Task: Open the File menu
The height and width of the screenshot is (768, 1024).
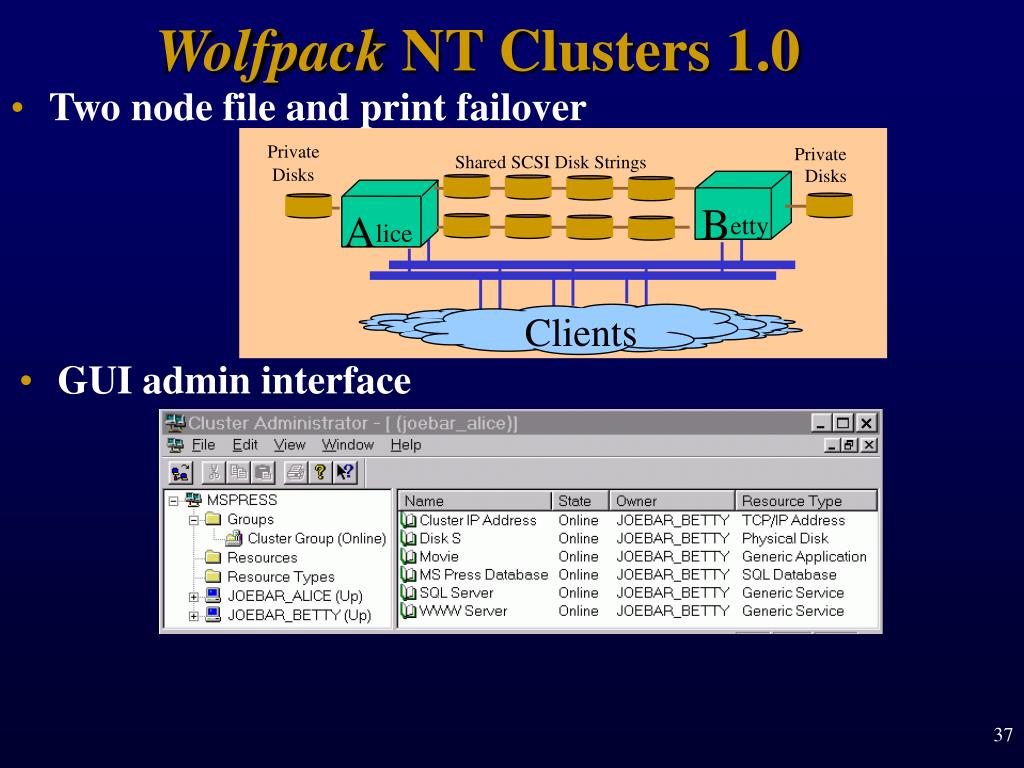Action: tap(203, 445)
